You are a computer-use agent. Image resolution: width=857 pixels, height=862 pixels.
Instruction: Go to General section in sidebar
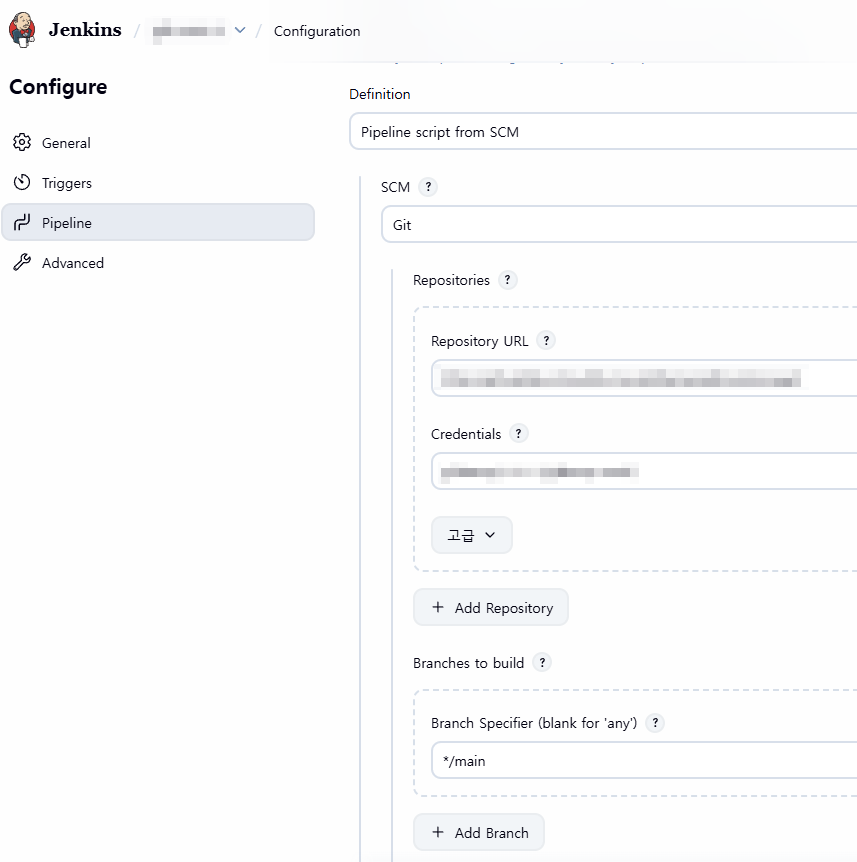pyautogui.click(x=158, y=143)
